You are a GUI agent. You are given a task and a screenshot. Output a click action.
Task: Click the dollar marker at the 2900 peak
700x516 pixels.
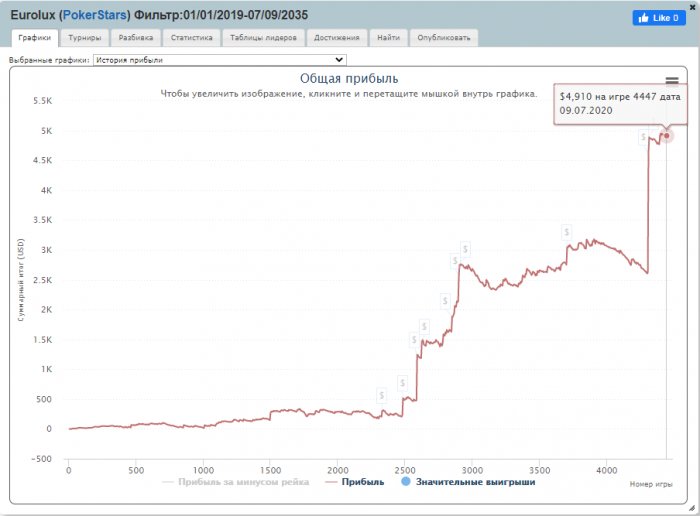pyautogui.click(x=465, y=249)
